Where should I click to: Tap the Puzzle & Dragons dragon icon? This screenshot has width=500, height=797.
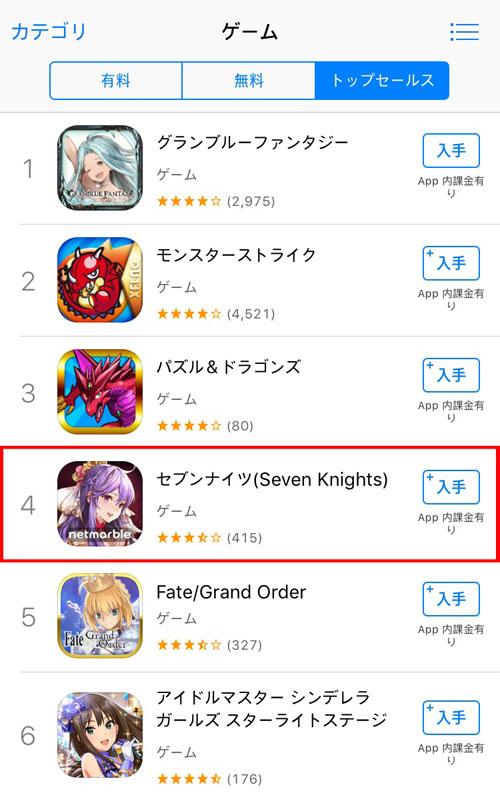click(x=100, y=392)
